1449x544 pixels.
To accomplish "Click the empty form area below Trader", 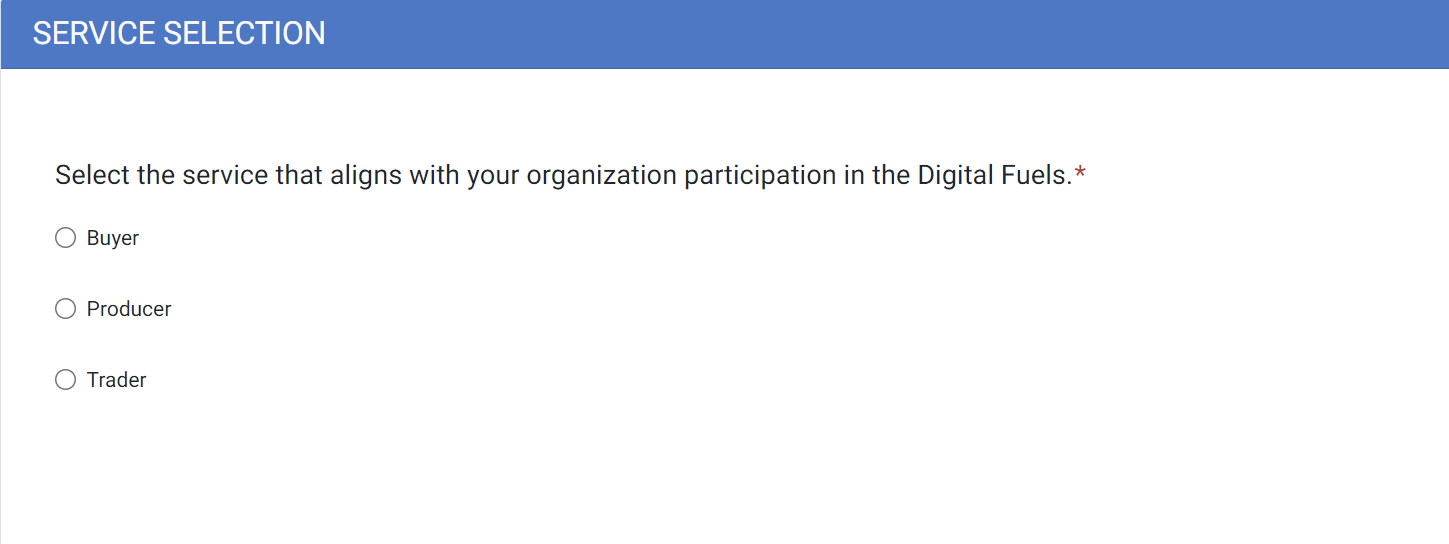I will point(600,470).
